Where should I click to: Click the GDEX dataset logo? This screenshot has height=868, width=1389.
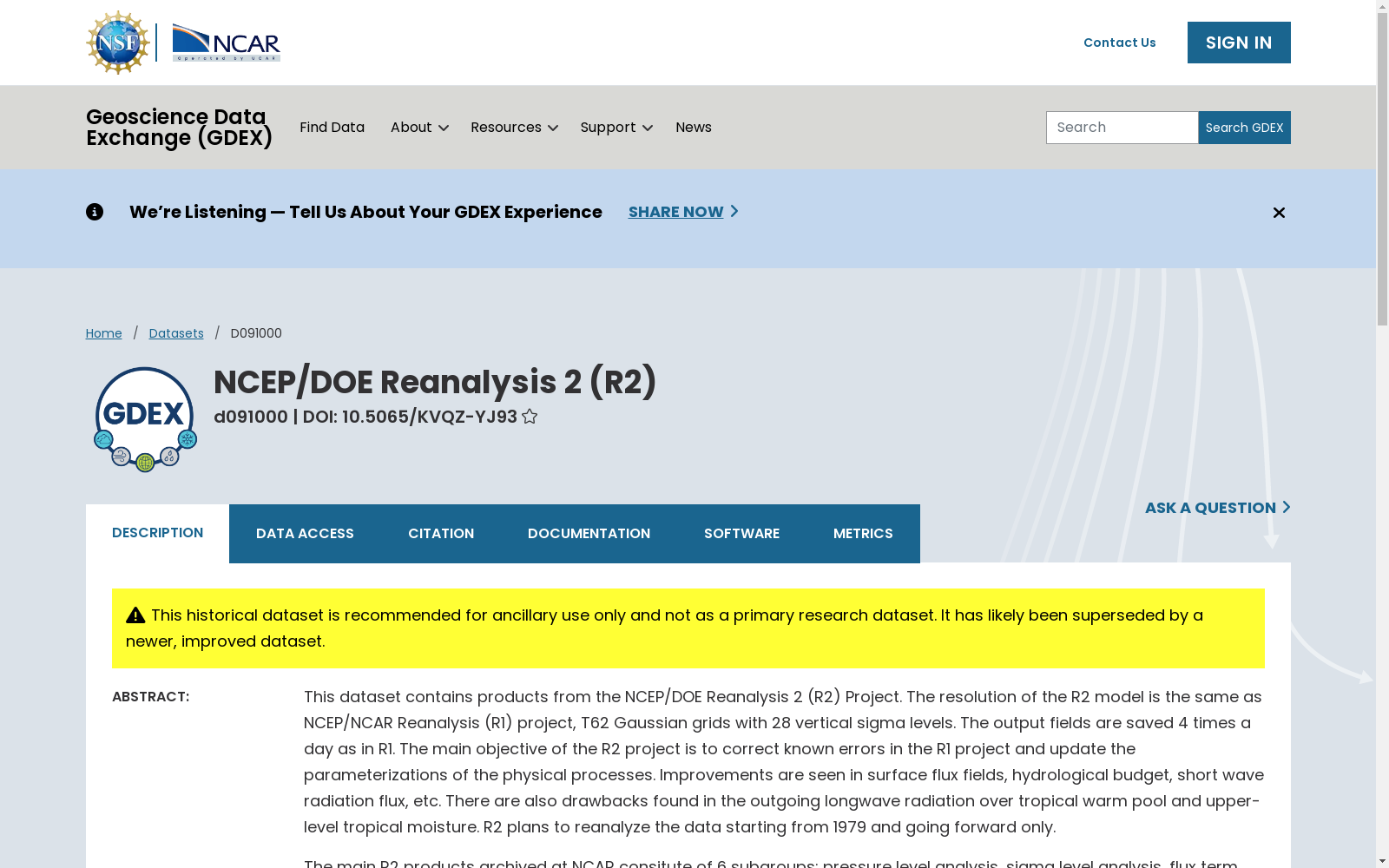(x=145, y=420)
